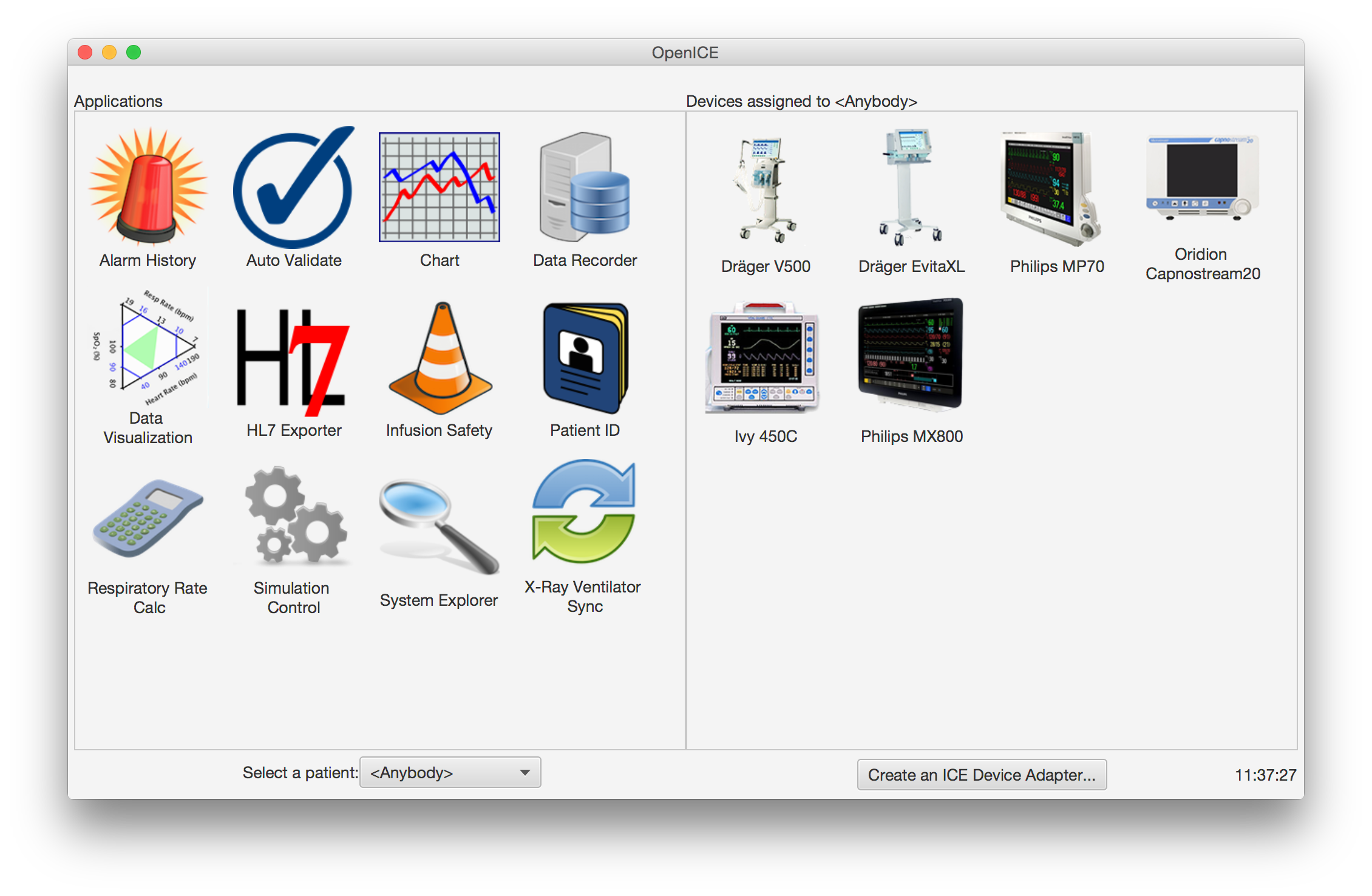Minimize the OpenICE window with yellow button
The height and width of the screenshot is (896, 1372).
click(x=109, y=53)
